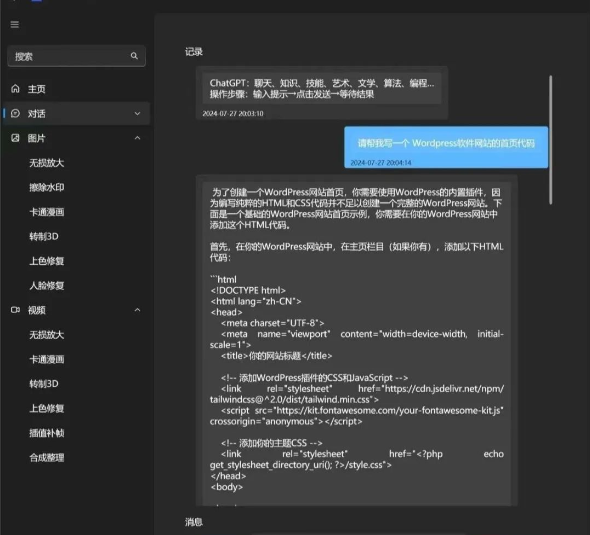The width and height of the screenshot is (590, 535).
Task: Click the chat bubble icon beside 对话
Action: [15, 113]
